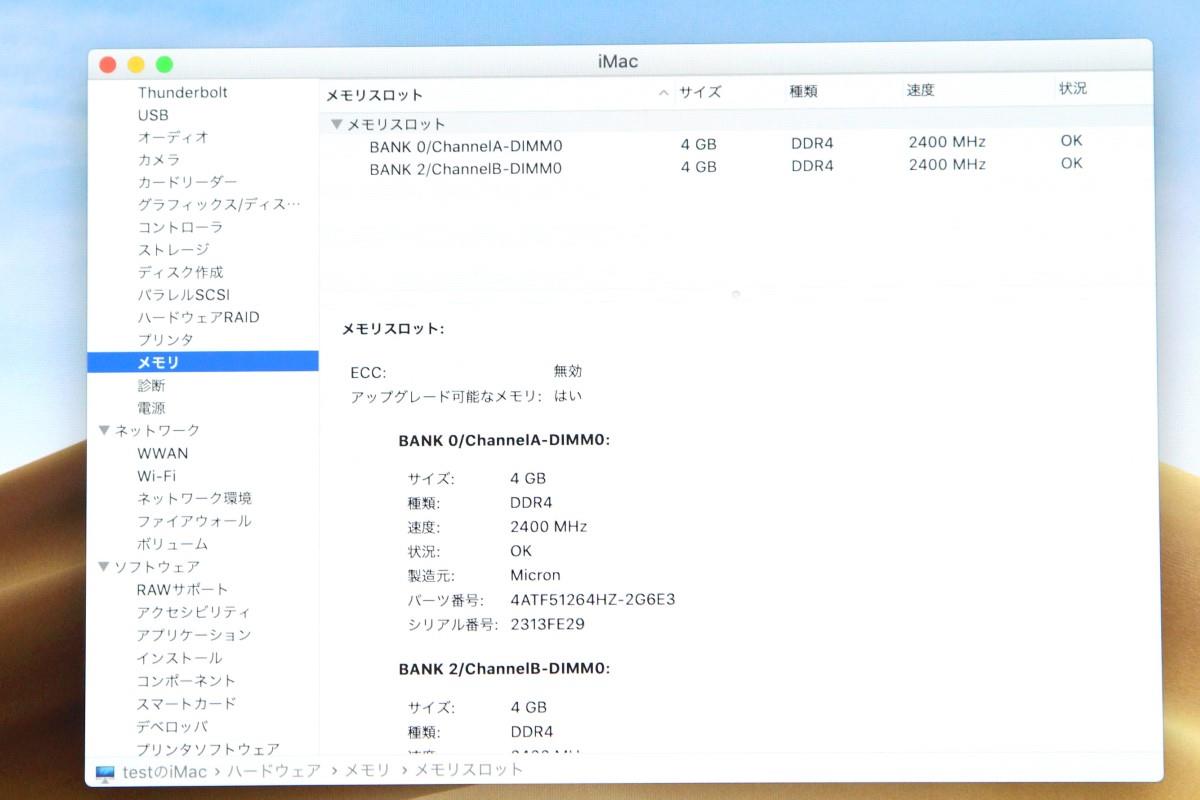Screen dimensions: 1200x800
Task: Select the BANK 2/ChannelB-DIMM0 row
Action: [466, 168]
